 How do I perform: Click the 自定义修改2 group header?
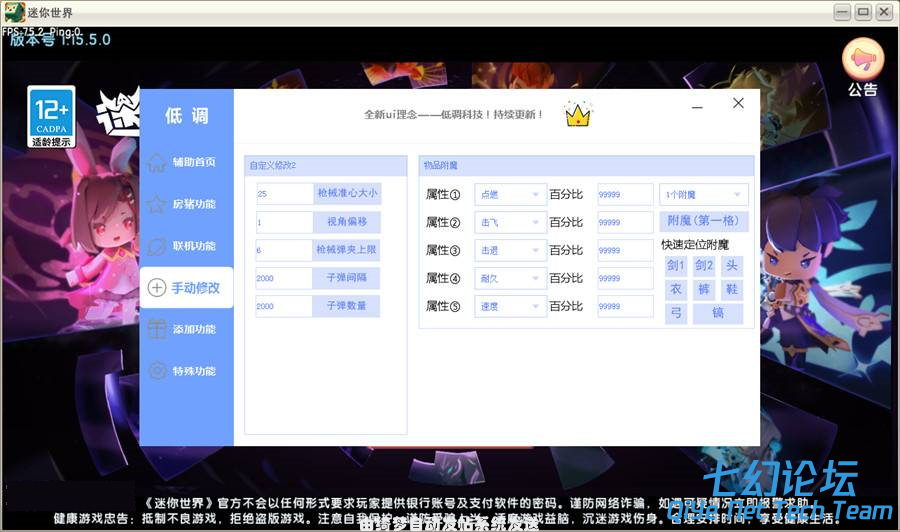point(326,165)
